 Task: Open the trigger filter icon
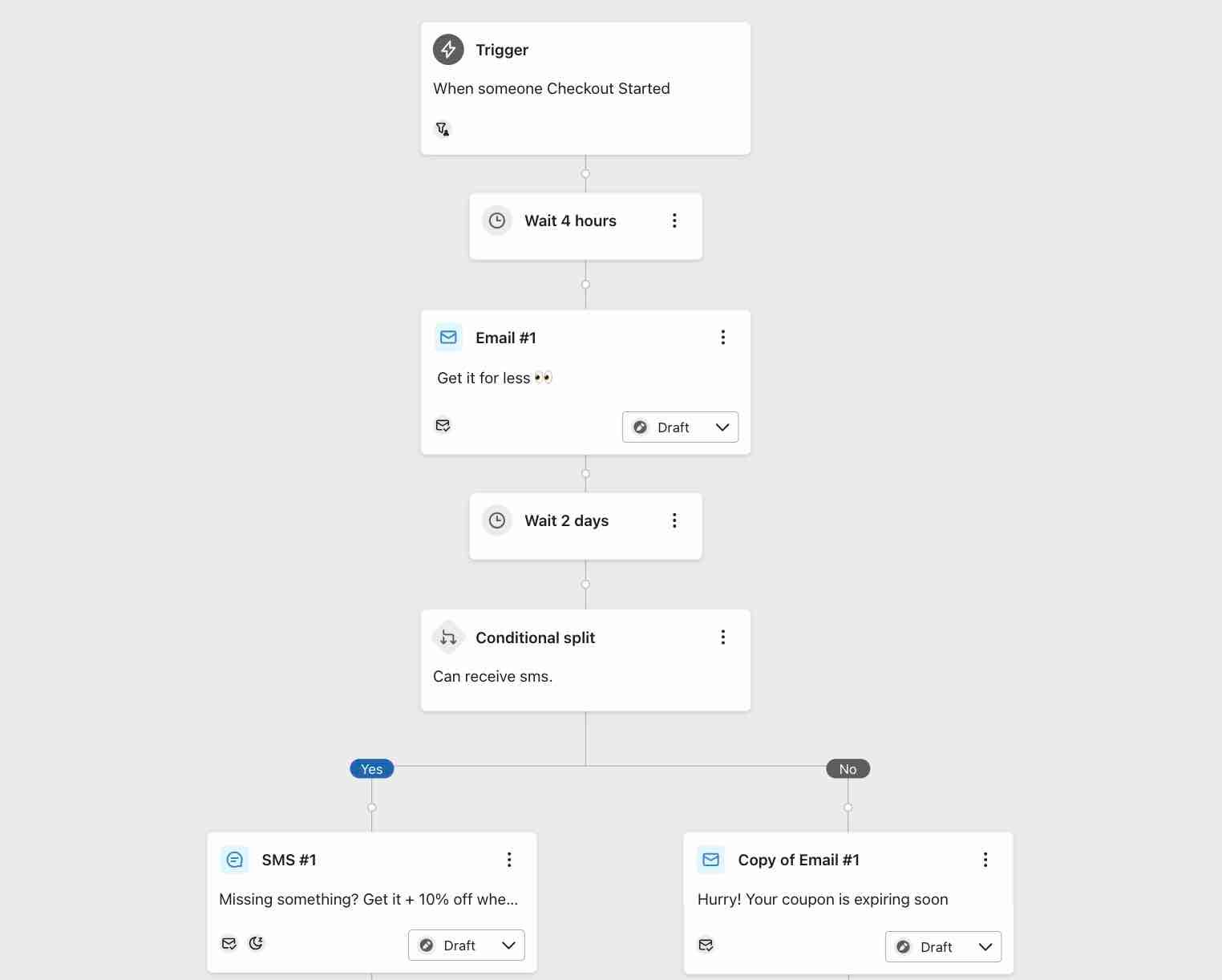(443, 129)
